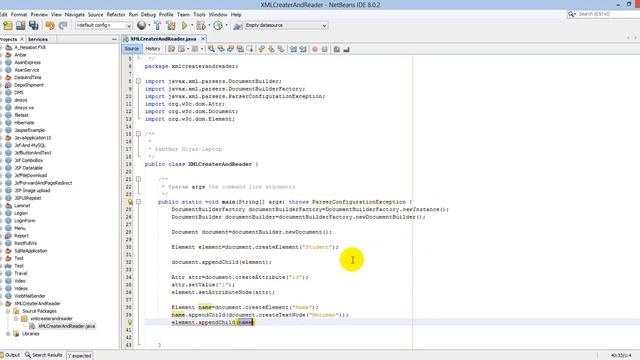
Task: Select the LoginForm project in the tree
Action: (x=24, y=220)
